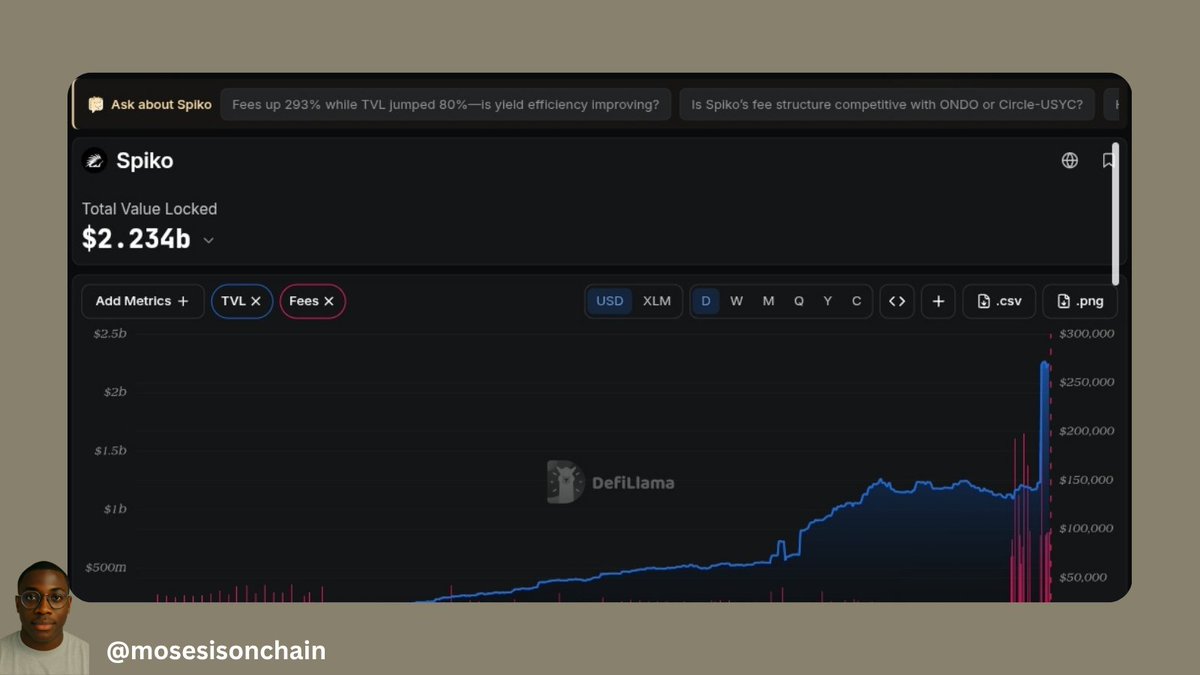Click the Ask about Spiko llama icon
Viewport: 1200px width, 675px height.
tap(96, 104)
